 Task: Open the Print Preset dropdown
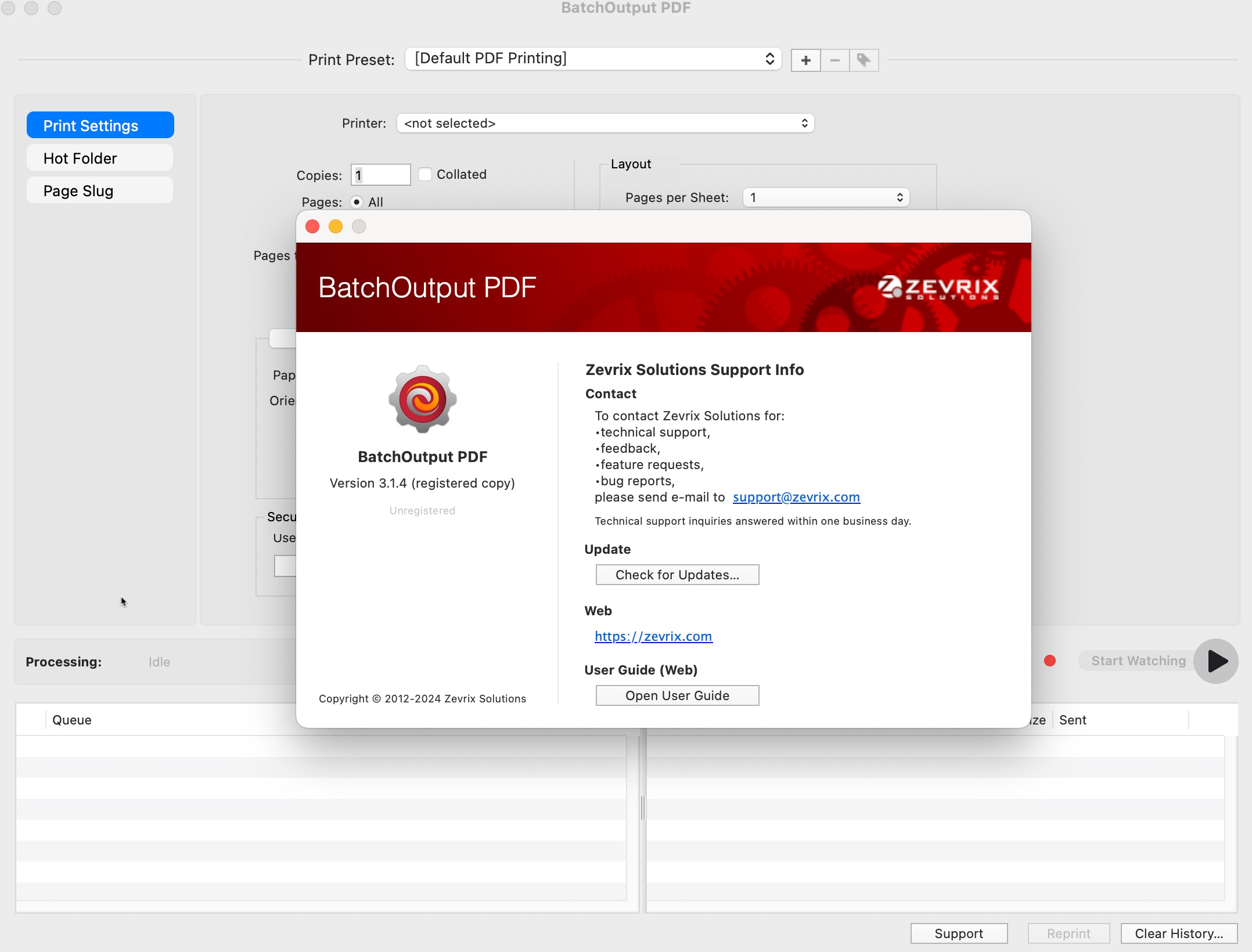coord(593,59)
